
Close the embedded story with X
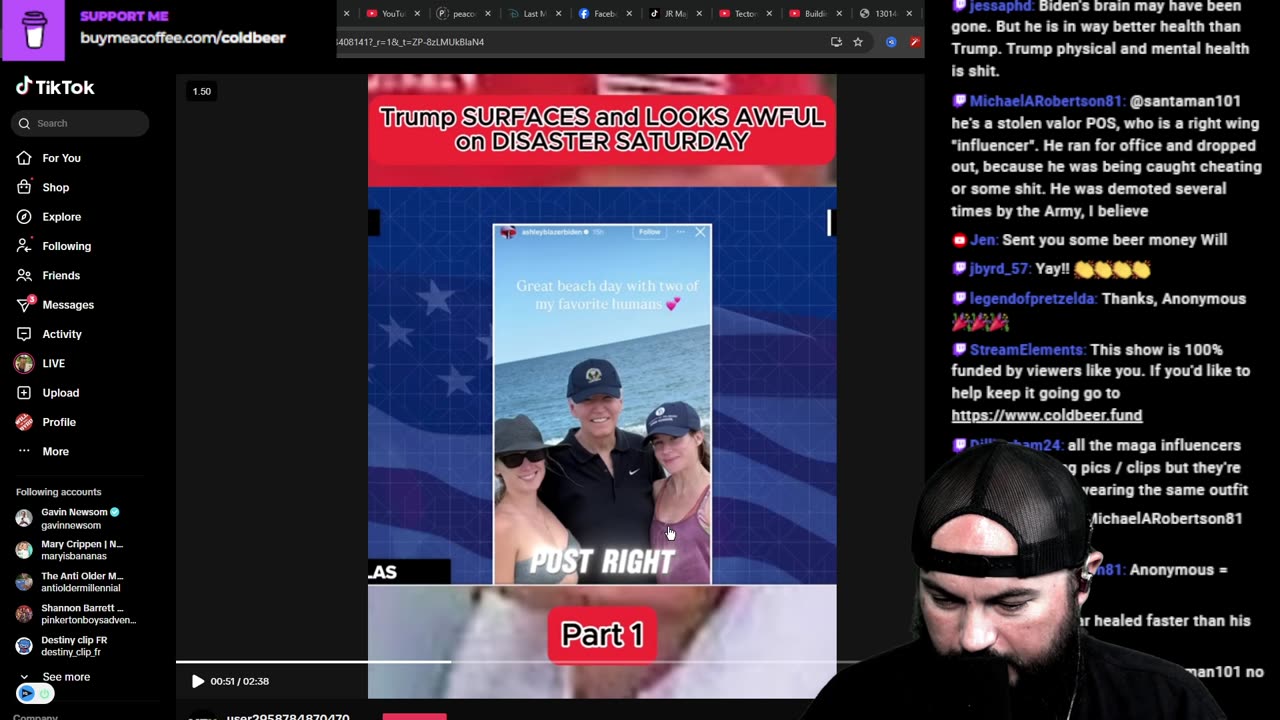(x=700, y=232)
